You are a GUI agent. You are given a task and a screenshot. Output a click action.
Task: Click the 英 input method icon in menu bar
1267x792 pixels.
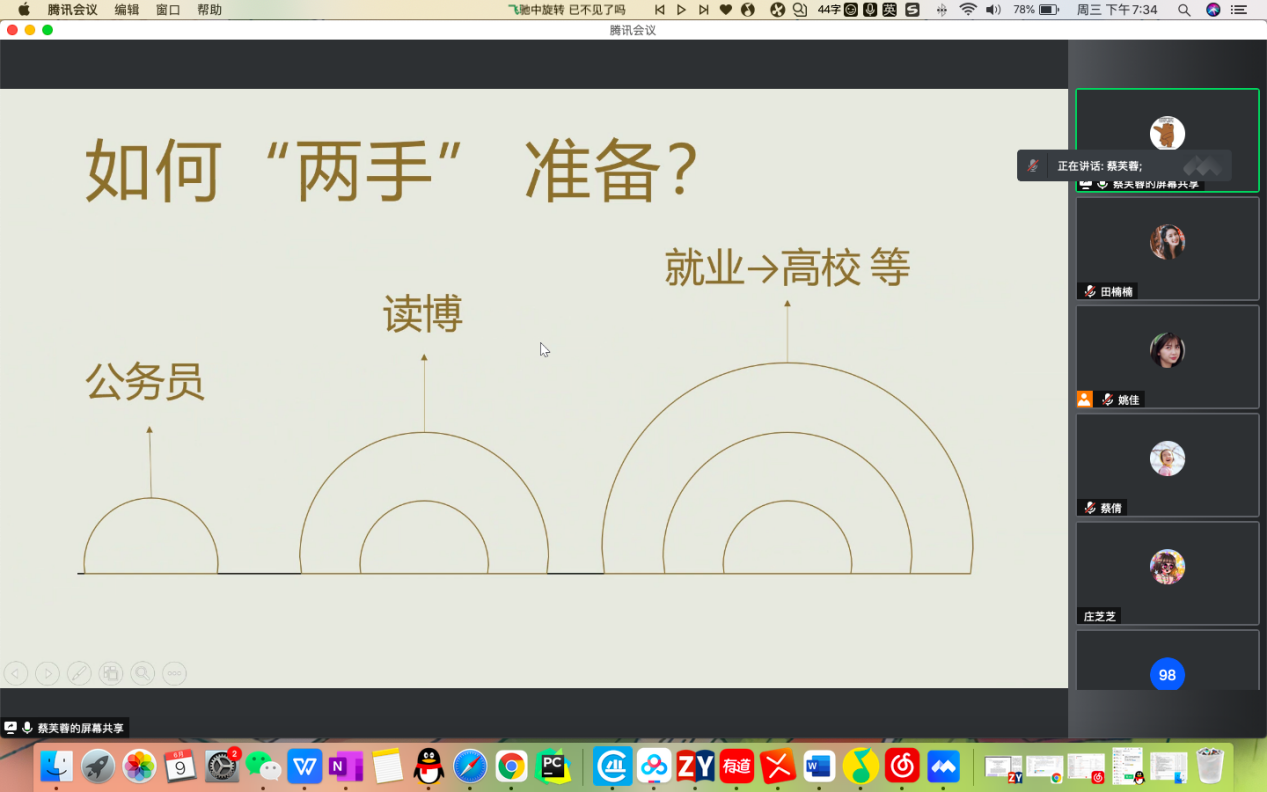(x=891, y=10)
